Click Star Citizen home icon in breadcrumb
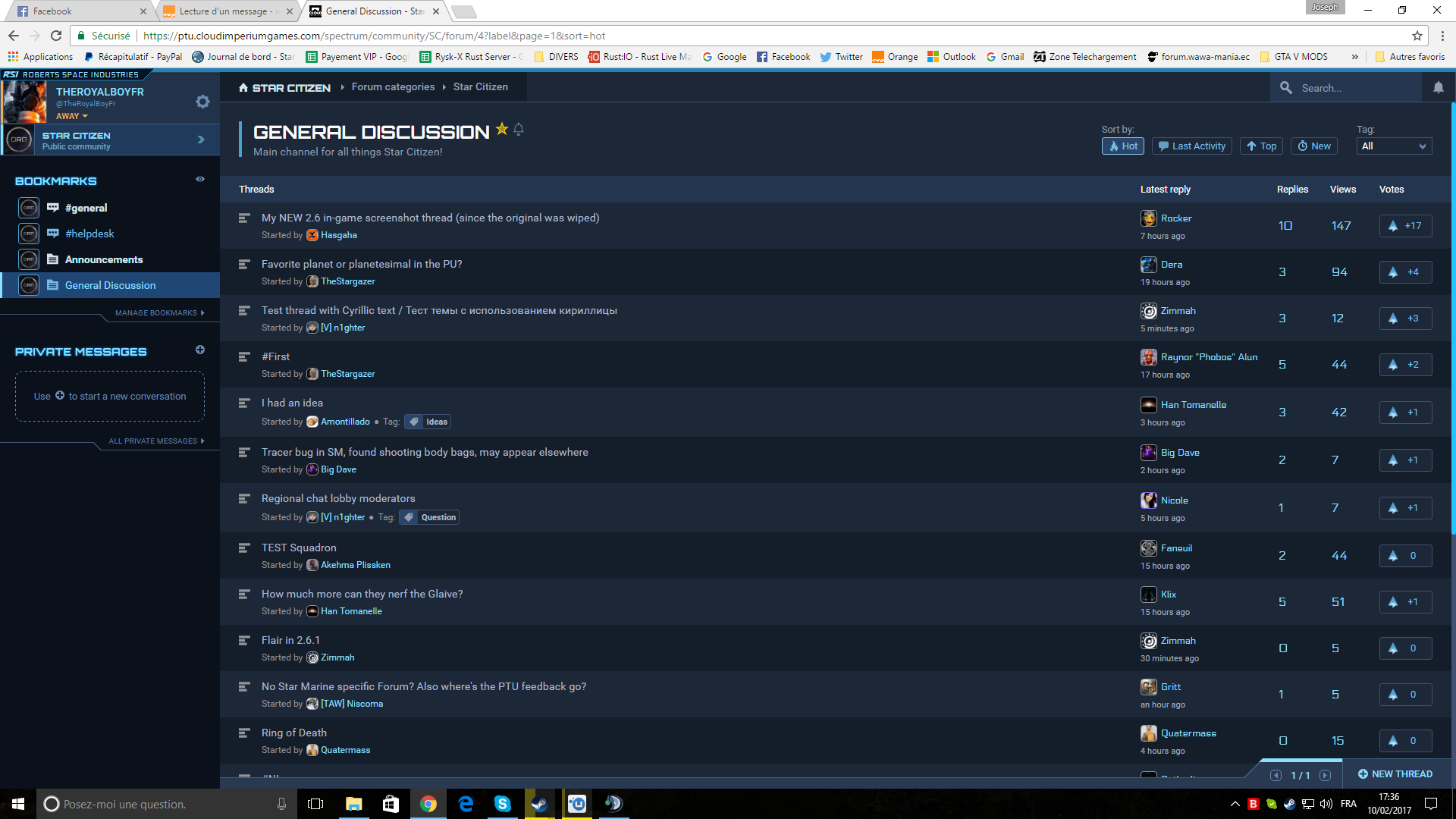Image resolution: width=1456 pixels, height=819 pixels. (x=243, y=88)
